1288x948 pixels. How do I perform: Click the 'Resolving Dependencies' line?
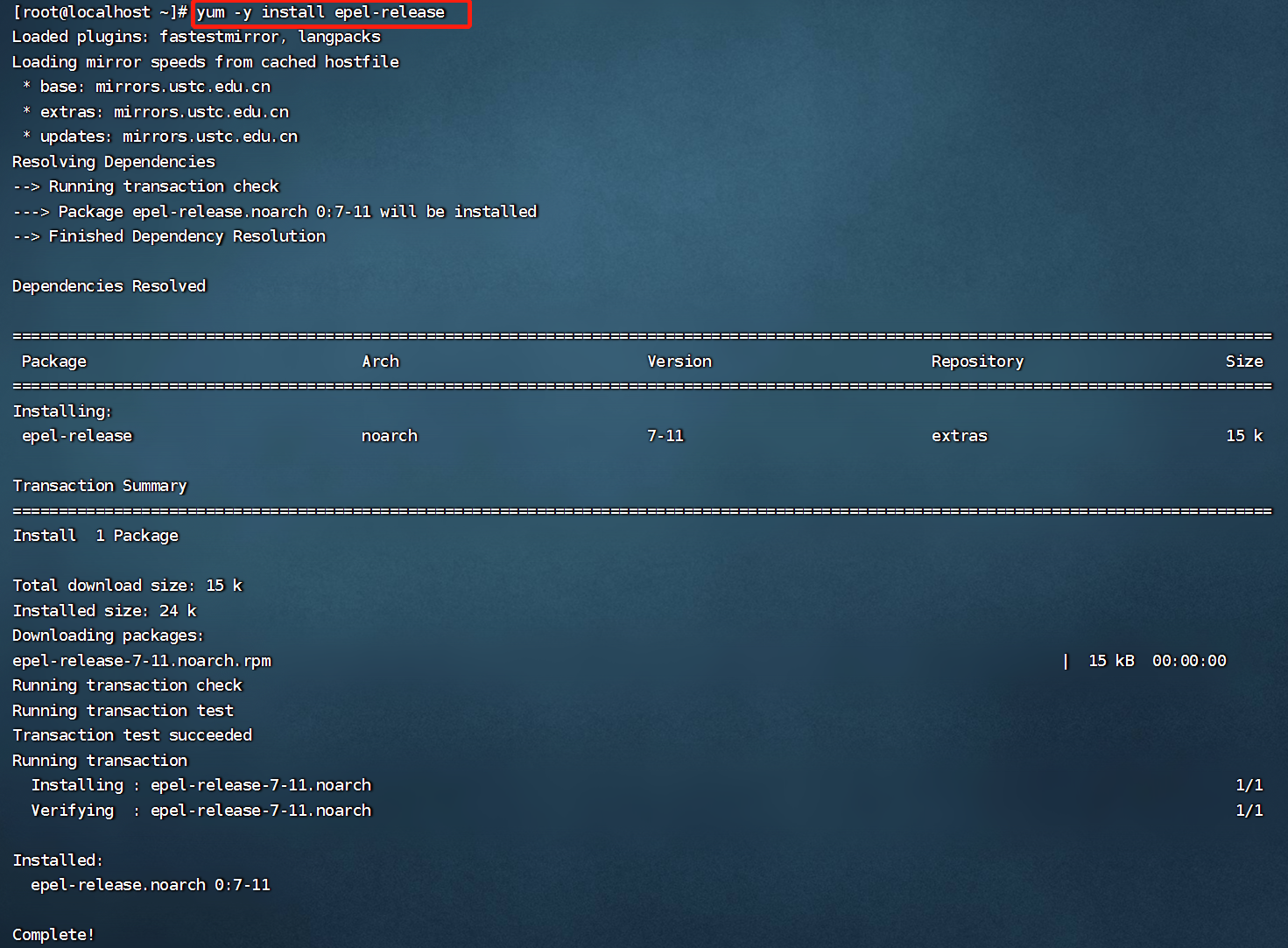[x=114, y=162]
